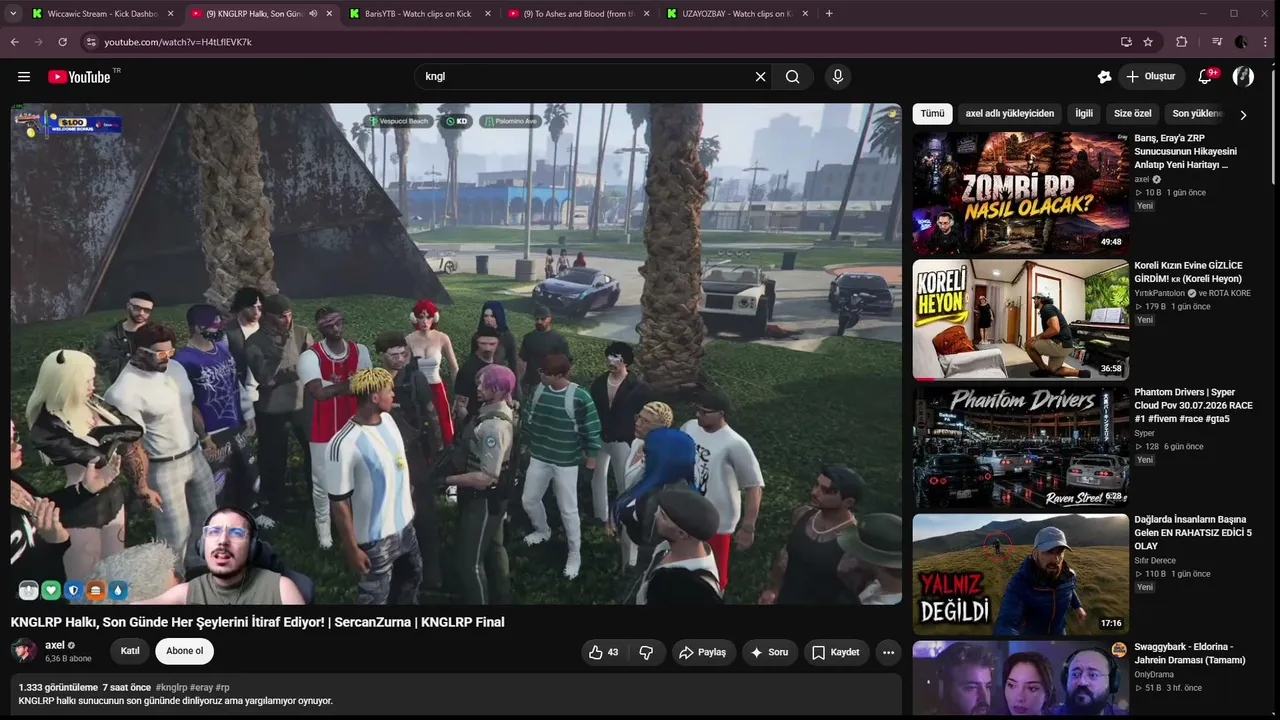Like the video with thumbs up
The height and width of the screenshot is (720, 1280).
[x=603, y=652]
